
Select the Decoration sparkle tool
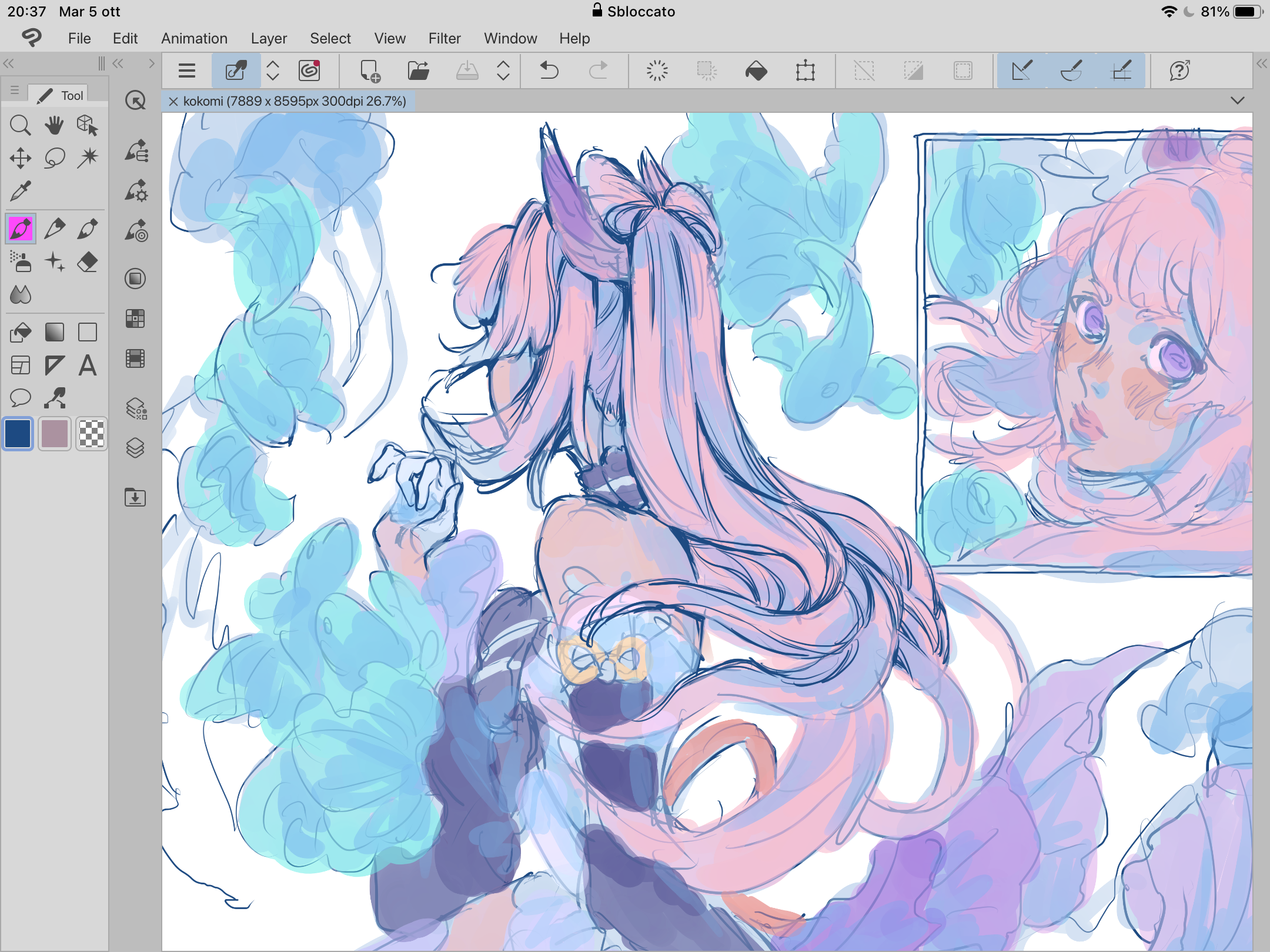coord(55,262)
